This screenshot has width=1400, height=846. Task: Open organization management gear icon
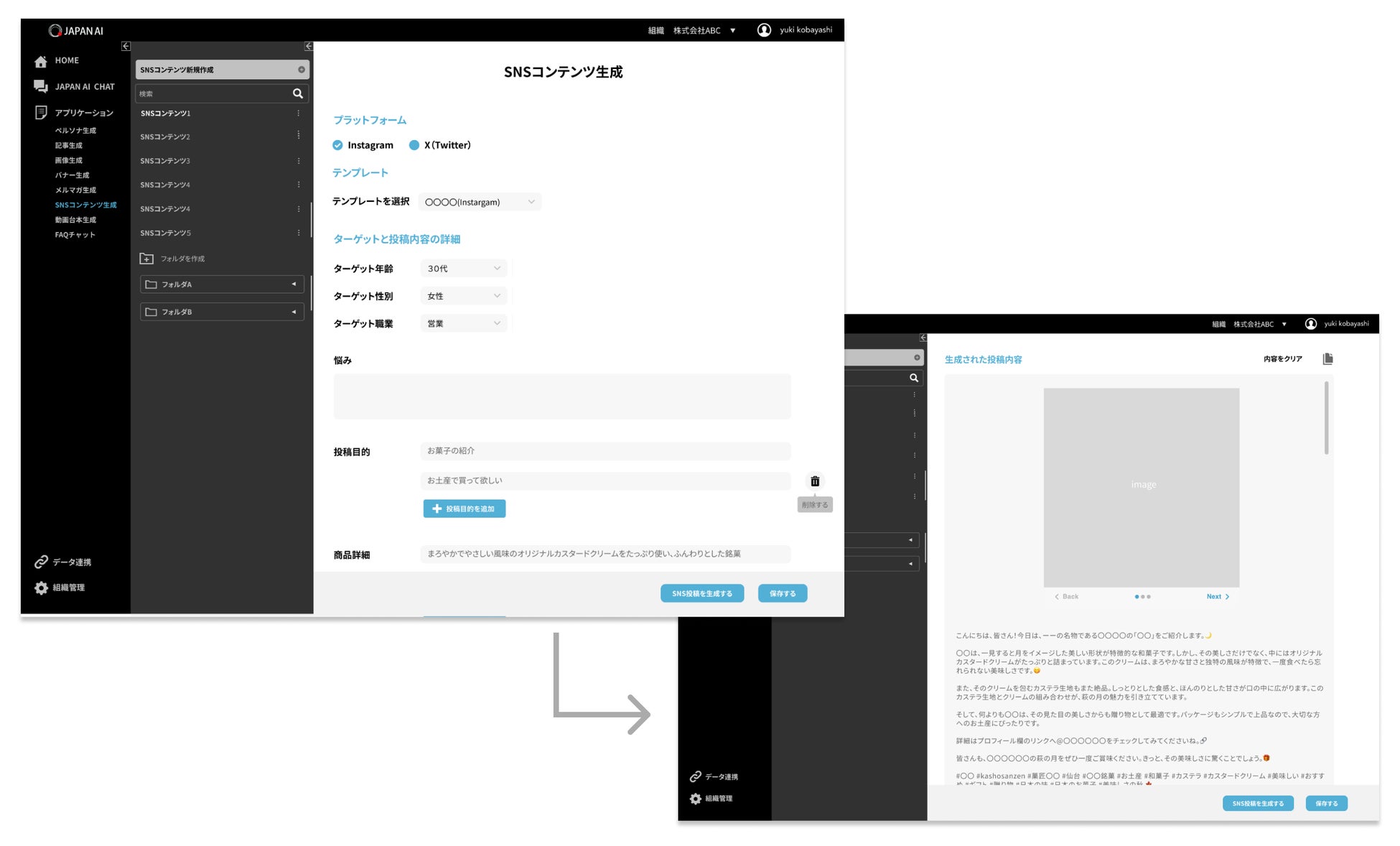click(41, 587)
